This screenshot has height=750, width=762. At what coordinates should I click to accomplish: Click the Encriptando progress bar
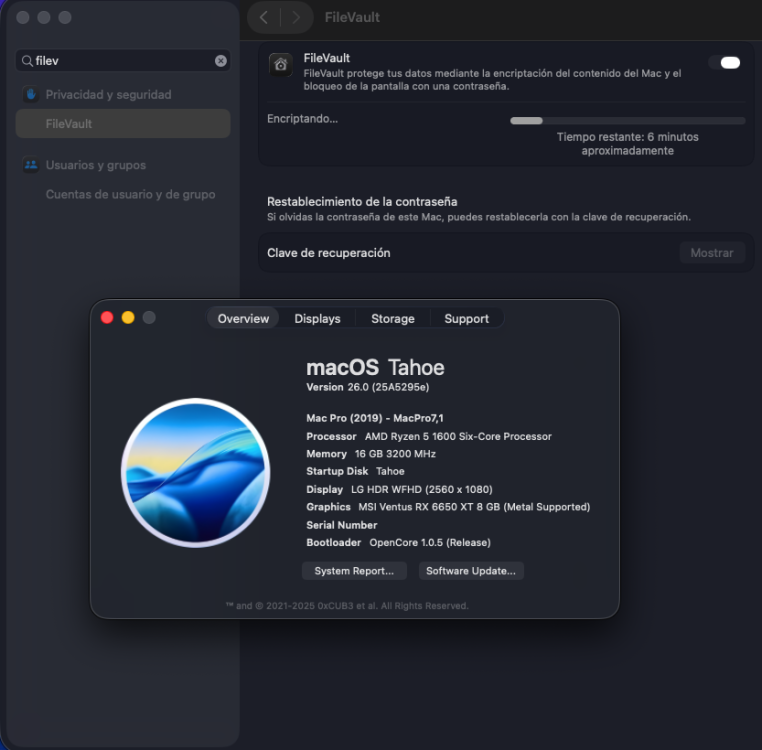tap(627, 121)
